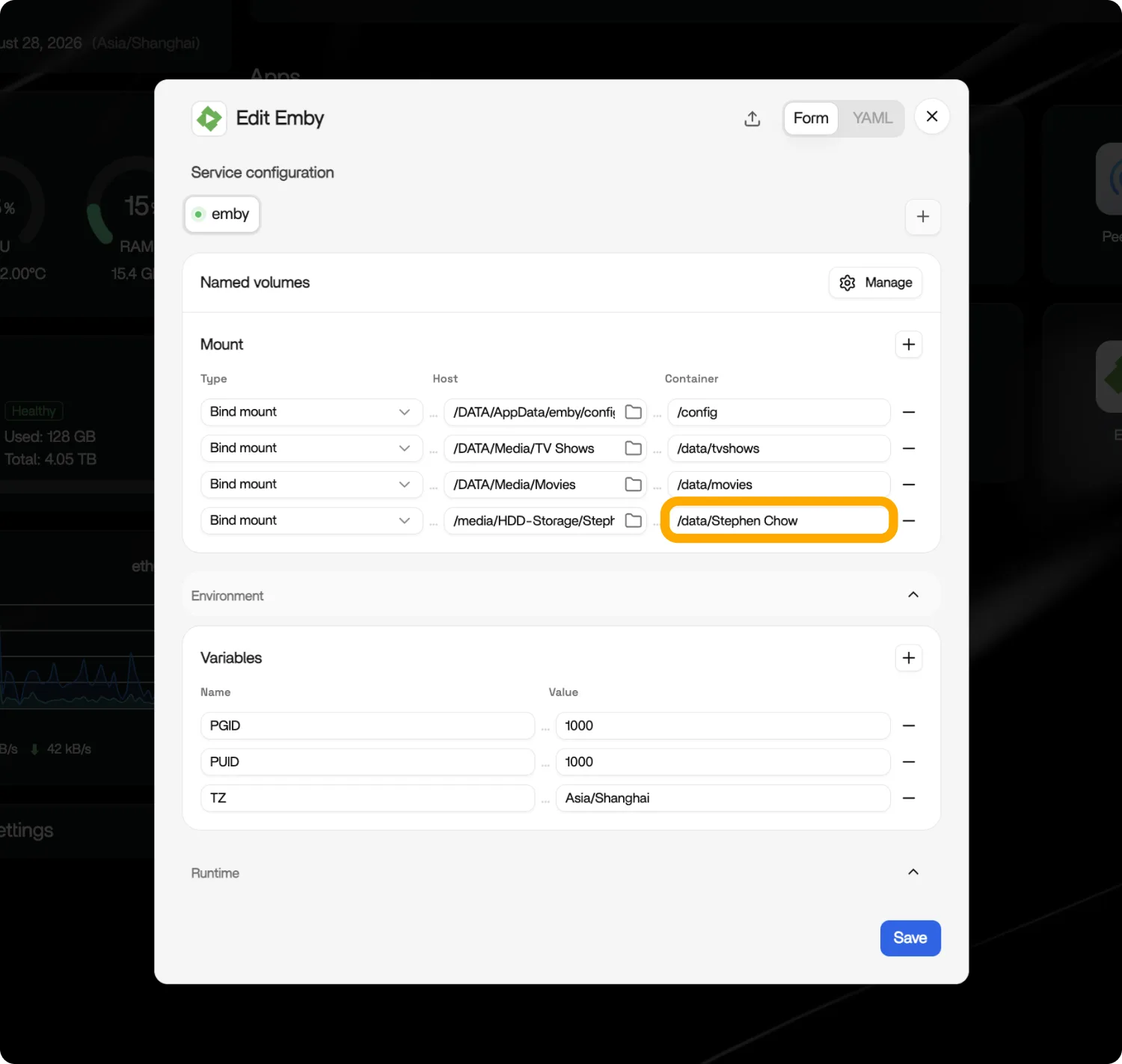Add a new environment variable with plus icon
Screen dimensions: 1122x1064
click(x=909, y=658)
